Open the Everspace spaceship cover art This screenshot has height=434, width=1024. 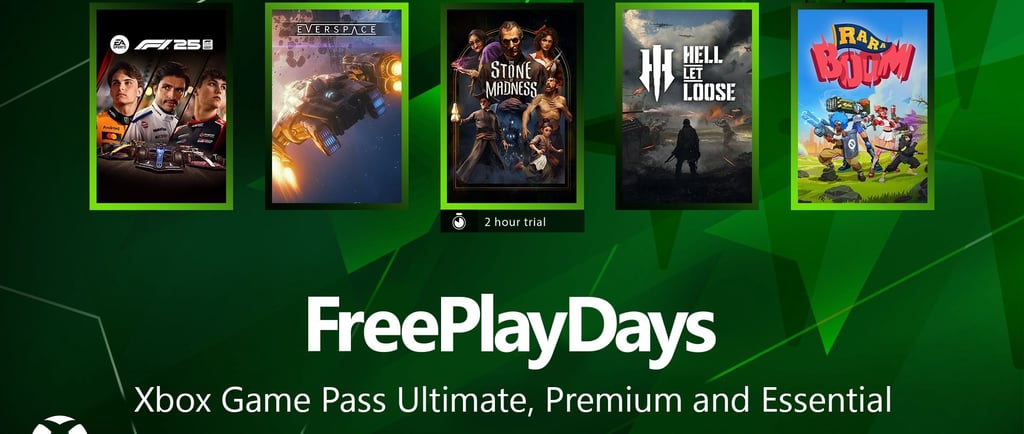pos(337,106)
